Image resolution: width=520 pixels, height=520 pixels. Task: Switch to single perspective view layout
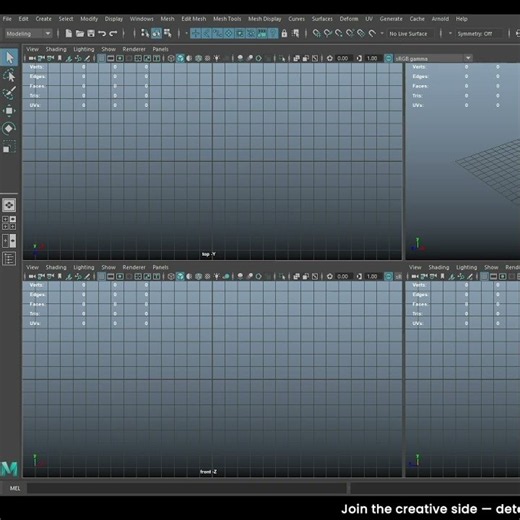(9, 205)
